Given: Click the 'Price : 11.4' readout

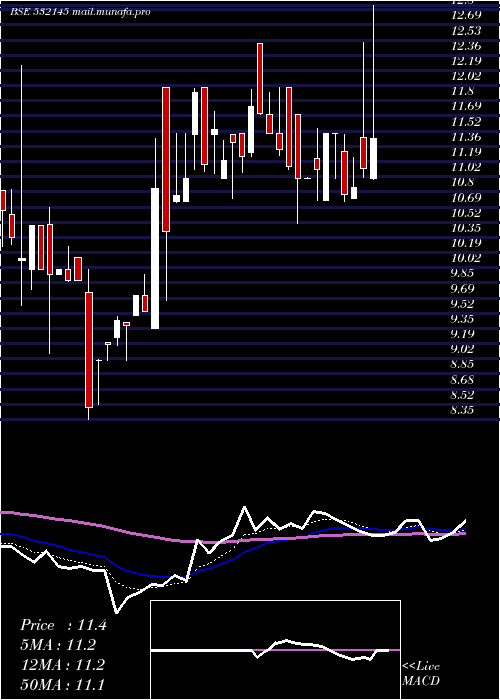Looking at the screenshot, I should coord(63,625).
